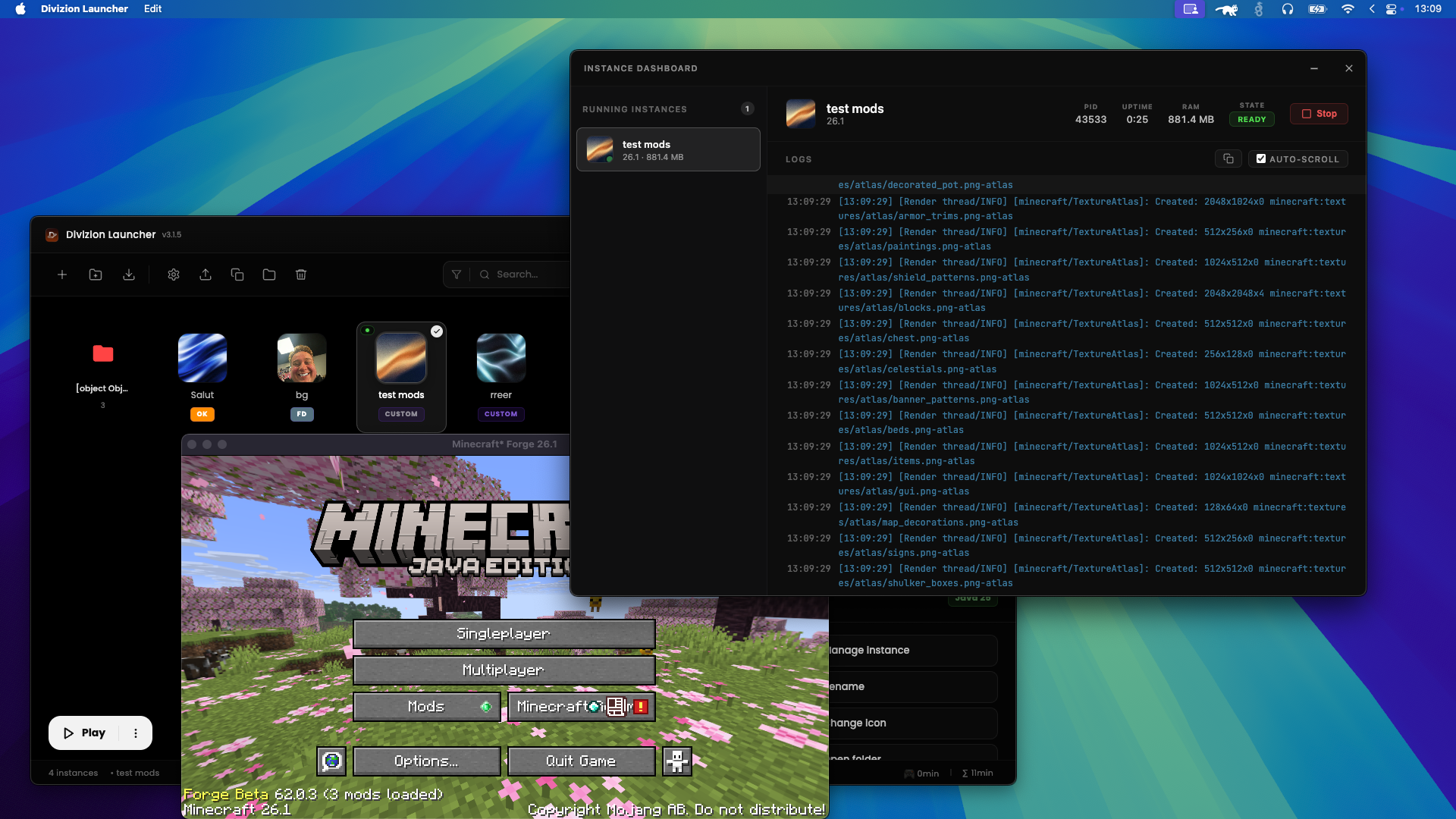Select the rreer instance thumbnail

pos(501,358)
